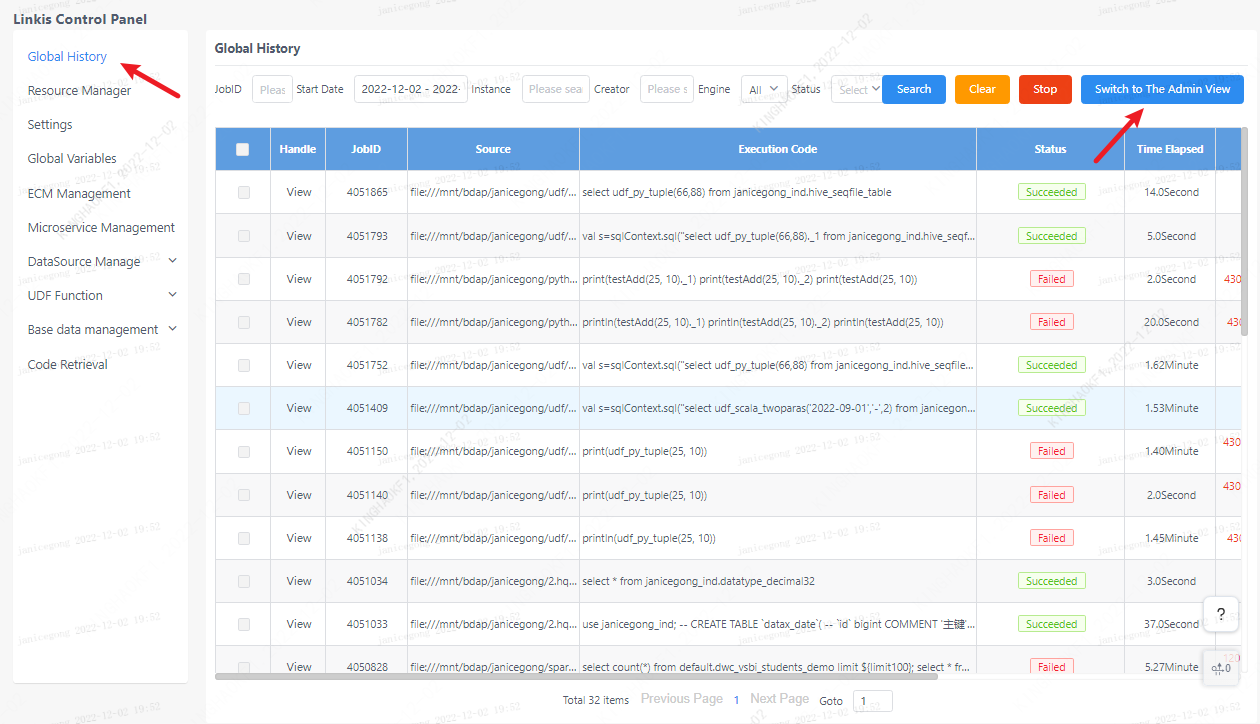Open ECM Management from sidebar
The width and height of the screenshot is (1260, 724).
coord(79,193)
